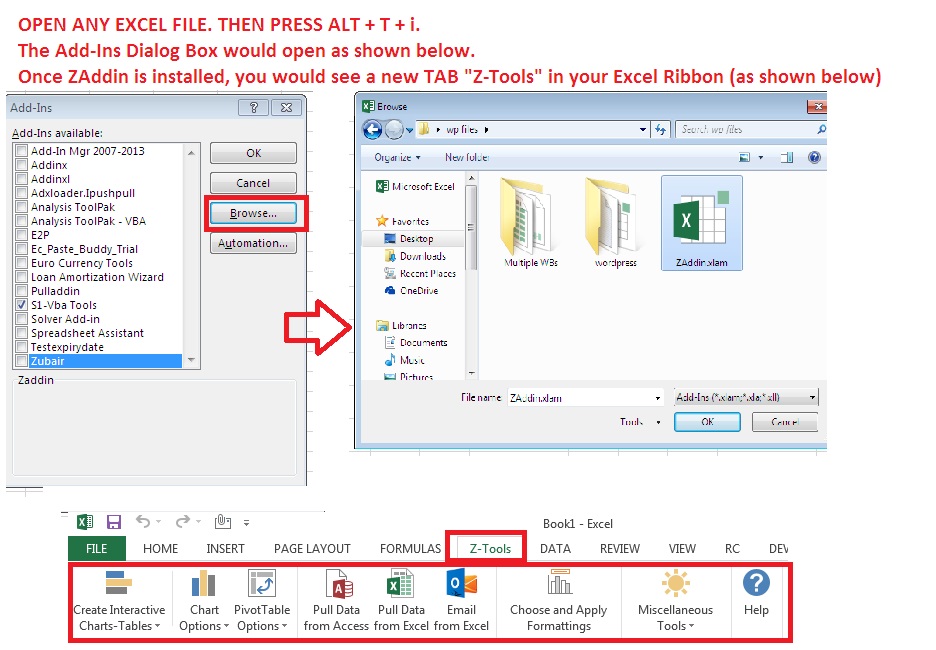This screenshot has width=936, height=650.
Task: Open the Undo history dropdown arrow
Action: point(159,522)
